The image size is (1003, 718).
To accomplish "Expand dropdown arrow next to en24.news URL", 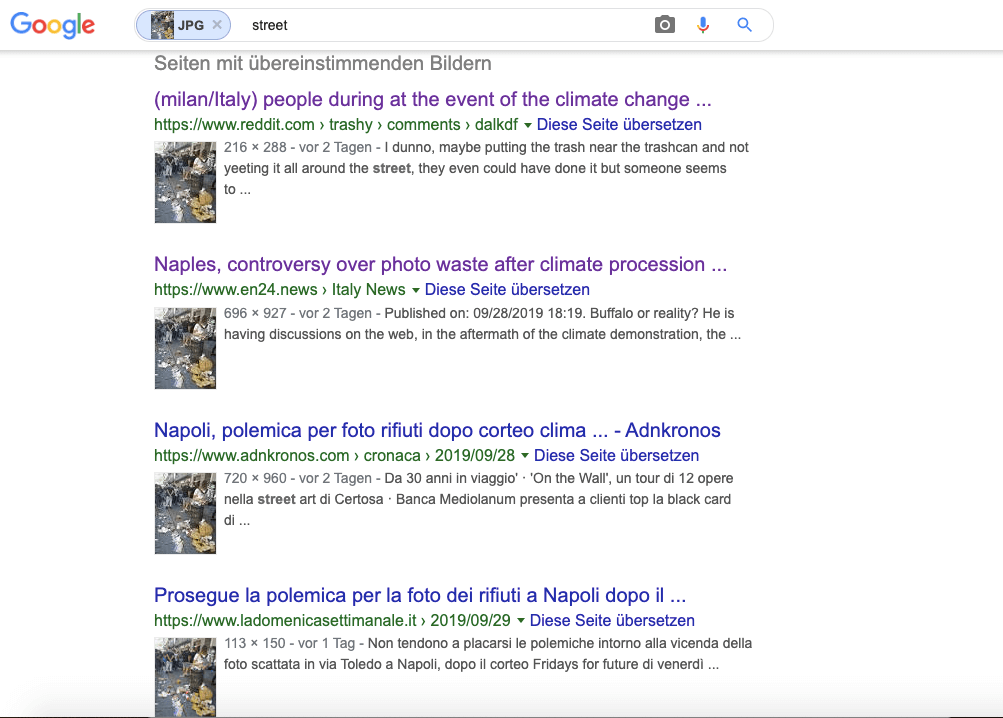I will click(x=416, y=290).
